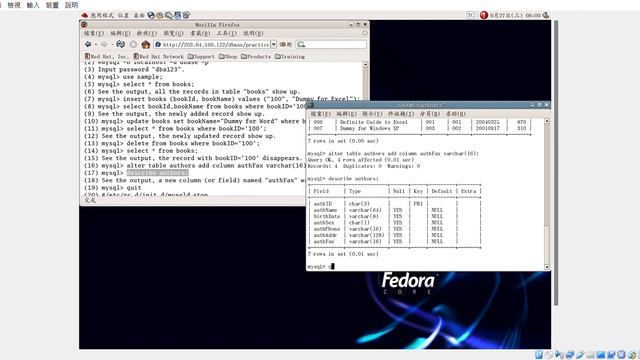Image resolution: width=640 pixels, height=360 pixels.
Task: Open the GNOME 應用程式 Applications menu
Action: coord(102,15)
